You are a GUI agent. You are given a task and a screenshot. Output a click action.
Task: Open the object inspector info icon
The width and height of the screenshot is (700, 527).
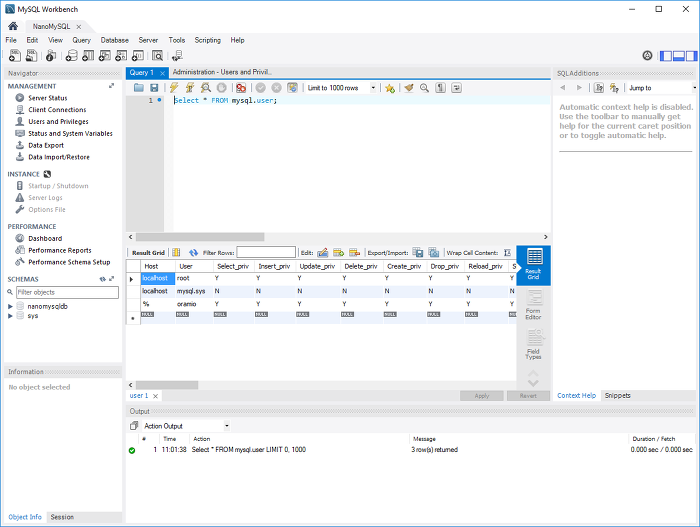[51, 55]
